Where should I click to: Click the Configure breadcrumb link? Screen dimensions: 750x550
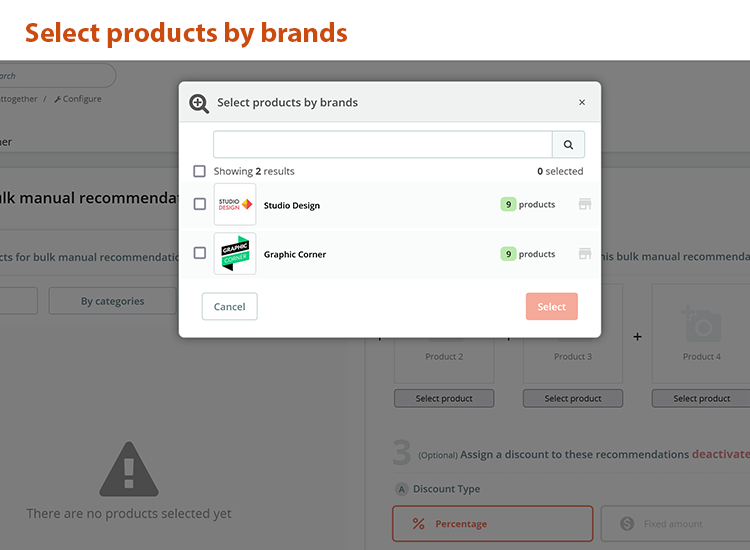coord(78,99)
